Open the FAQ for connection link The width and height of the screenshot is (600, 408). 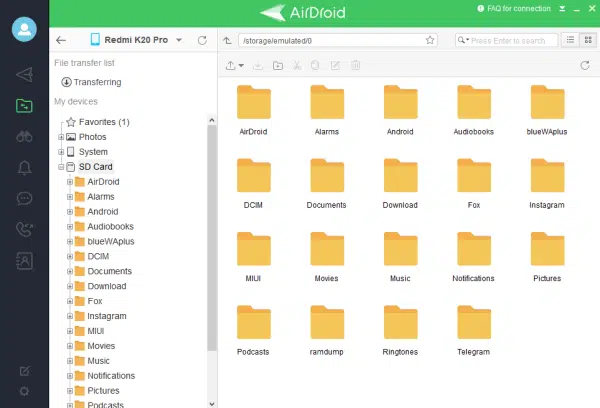[x=514, y=8]
